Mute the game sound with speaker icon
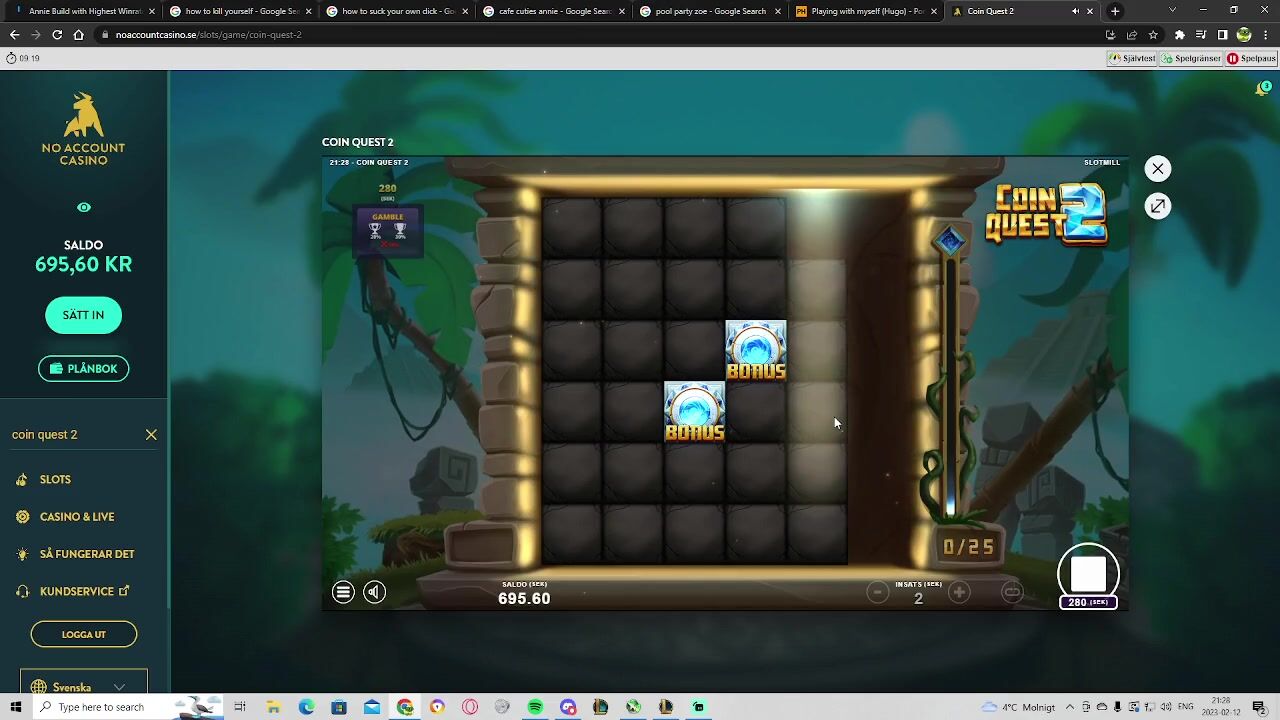 pos(374,592)
